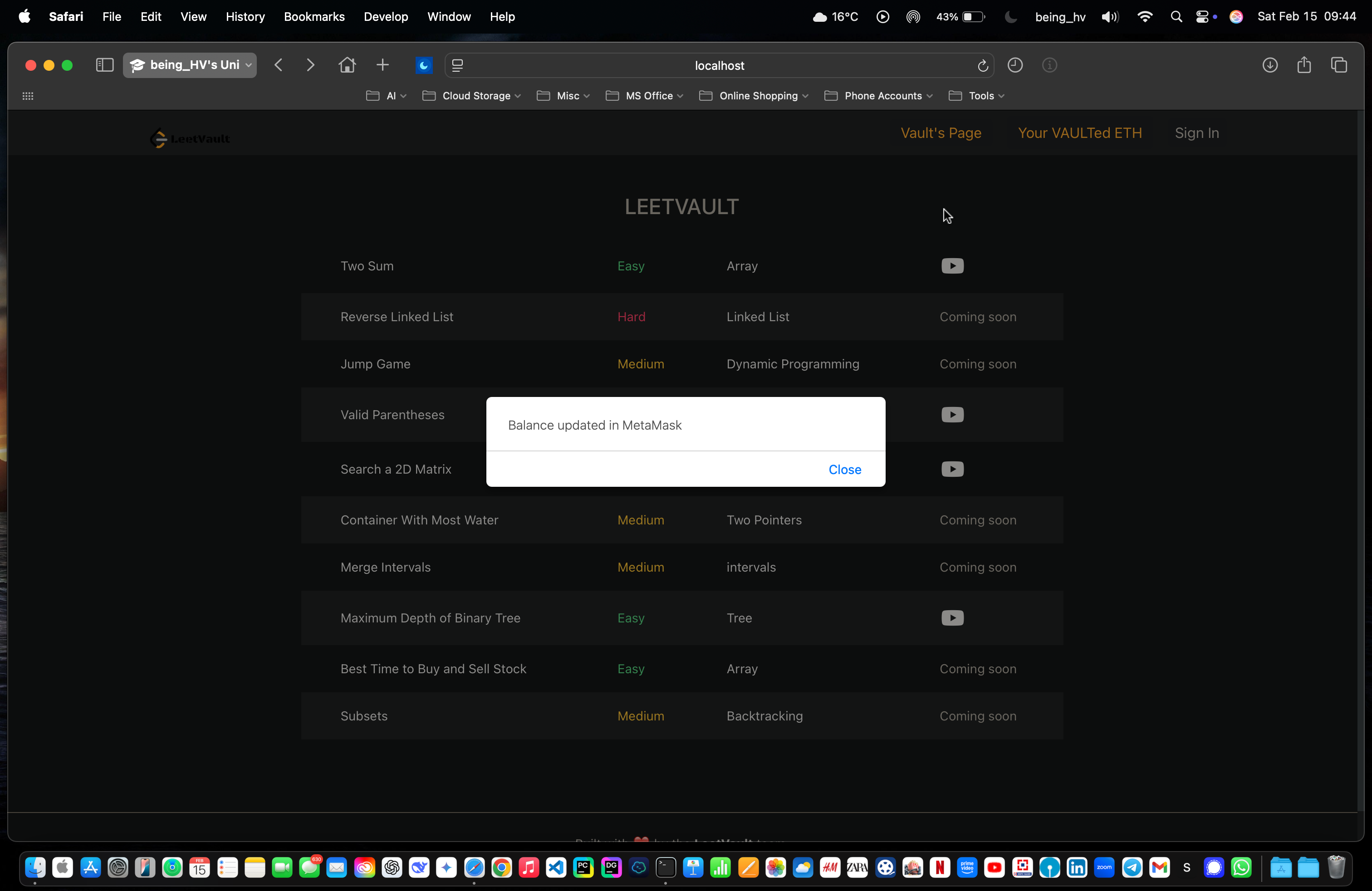Toggle the dark mode extension icon
1372x891 pixels.
(424, 65)
